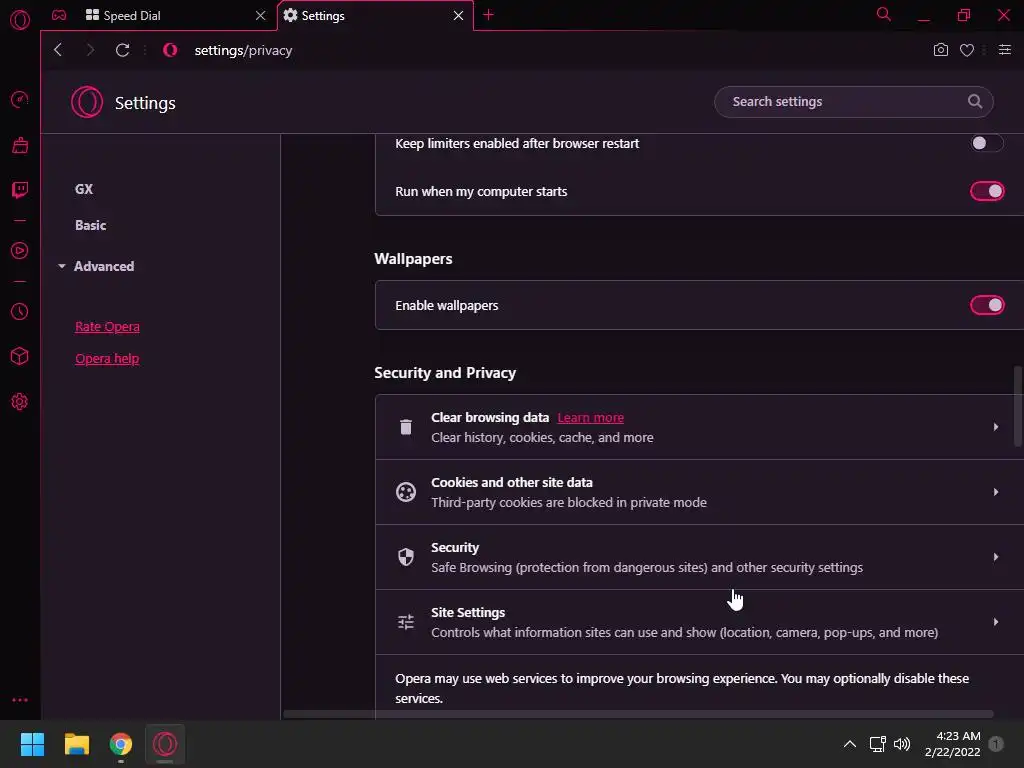Viewport: 1024px width, 768px height.
Task: Close the Speed Dial tab
Action: [x=261, y=16]
